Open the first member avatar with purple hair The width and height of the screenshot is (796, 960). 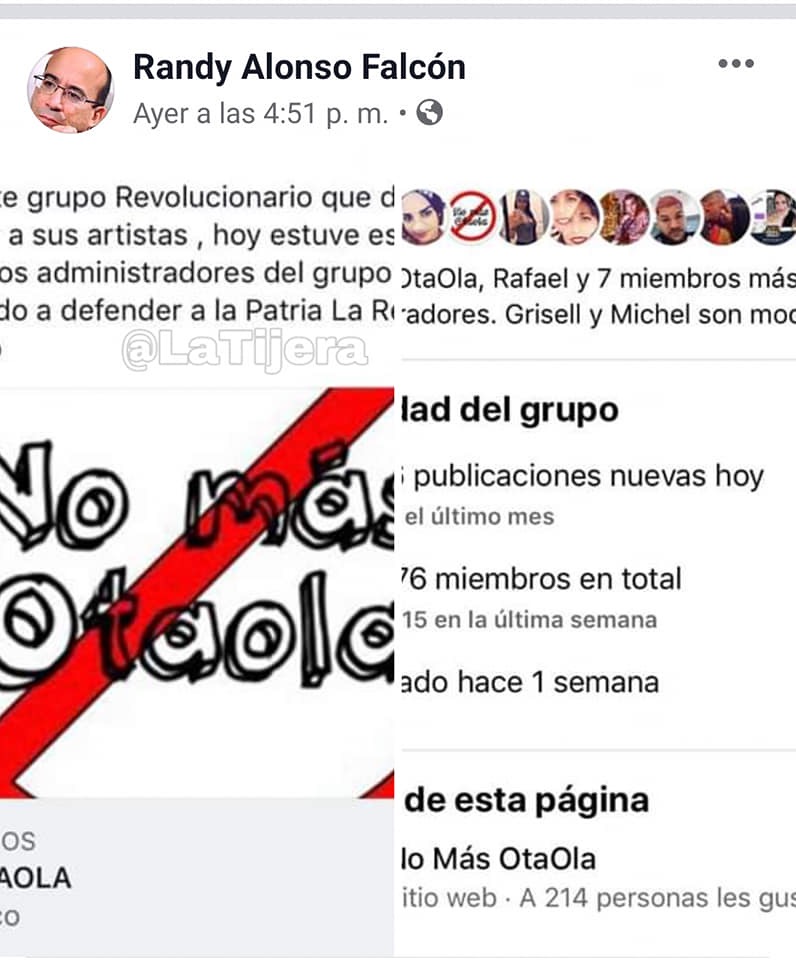pos(423,217)
